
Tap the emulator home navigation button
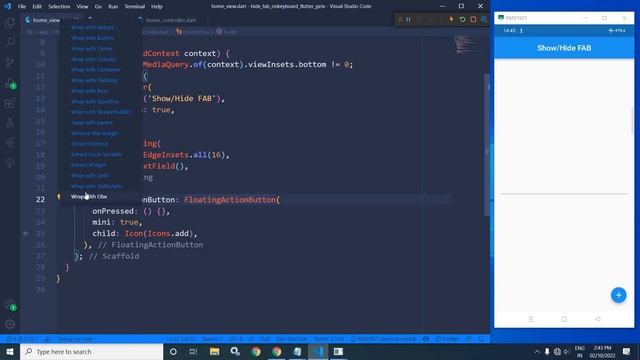pyautogui.click(x=564, y=319)
